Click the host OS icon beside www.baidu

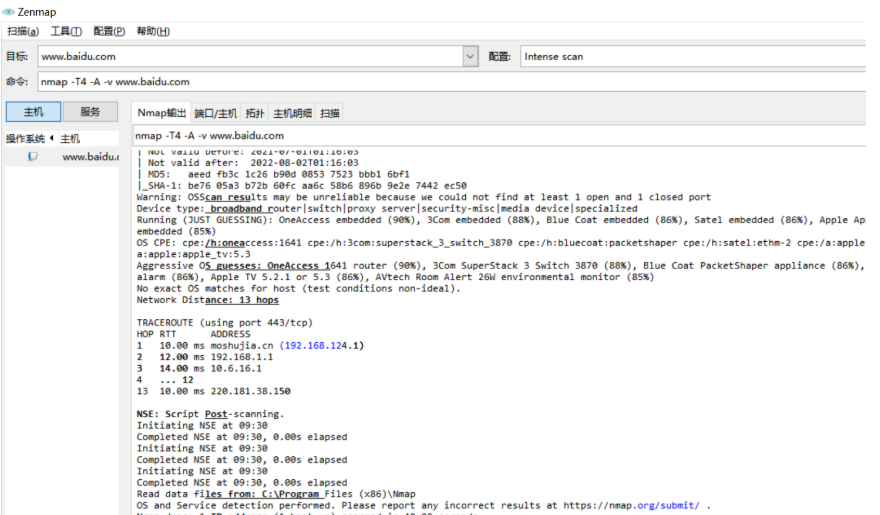[33, 157]
